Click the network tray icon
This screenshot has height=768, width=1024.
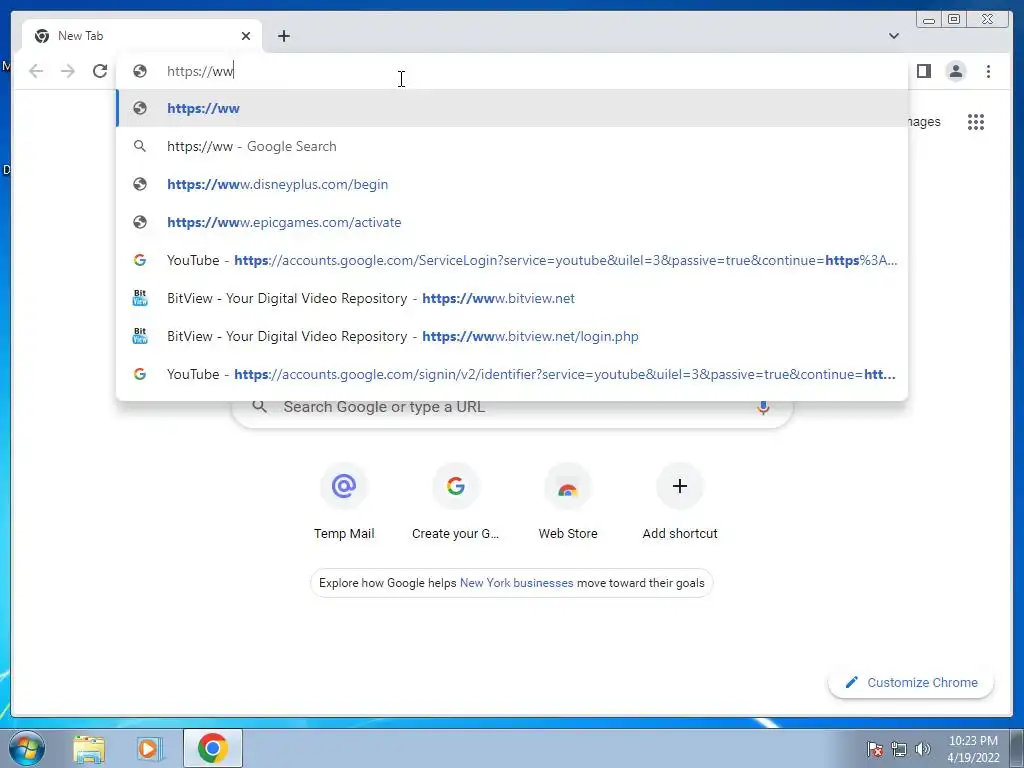click(x=899, y=749)
